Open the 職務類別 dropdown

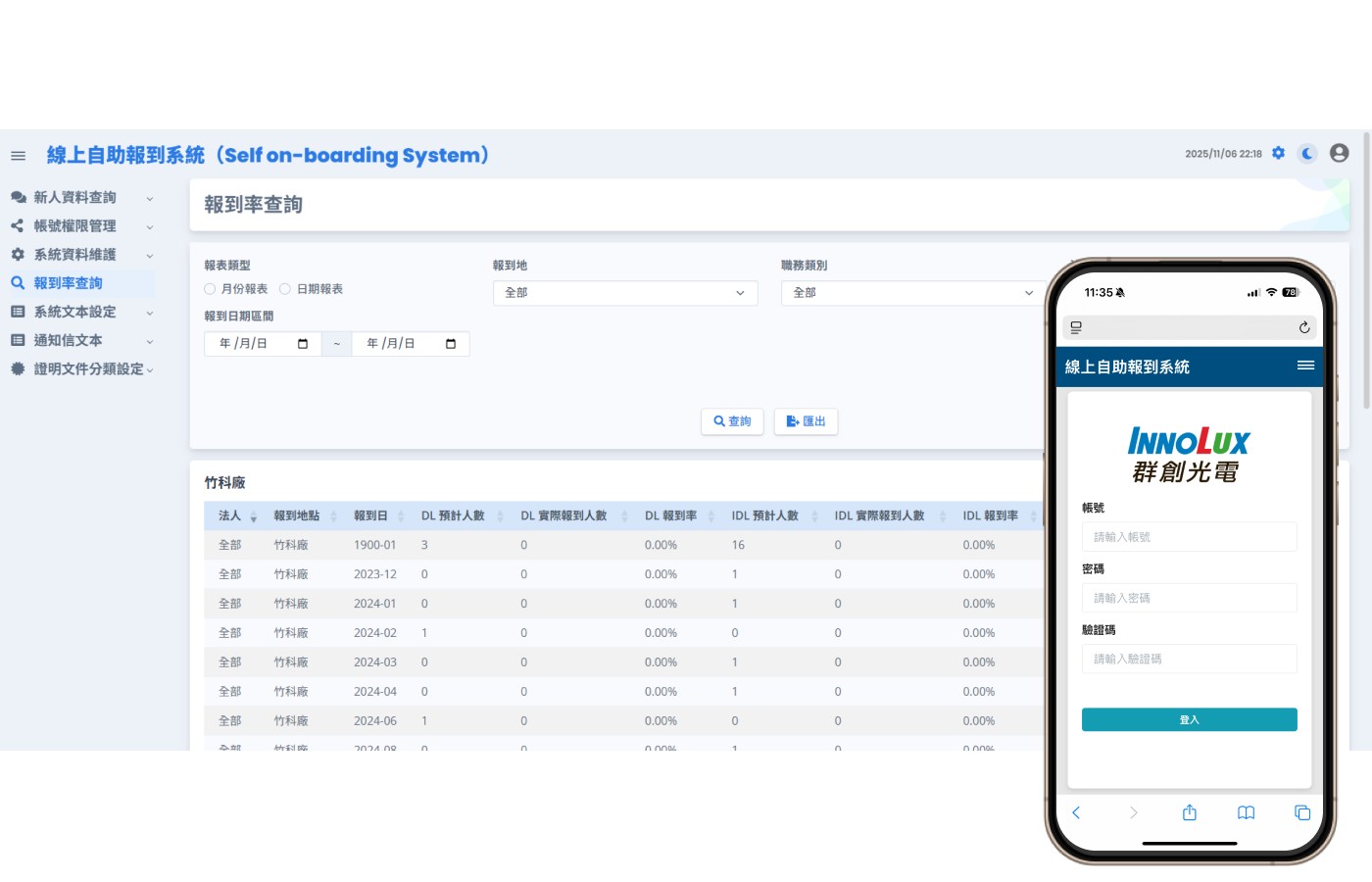pos(913,293)
